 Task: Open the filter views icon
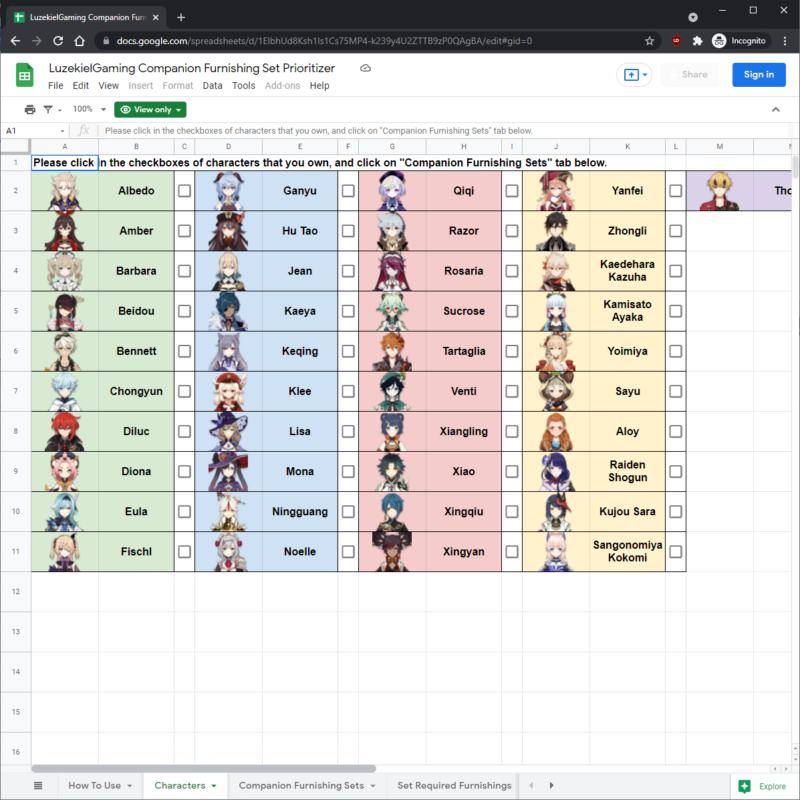[x=48, y=109]
